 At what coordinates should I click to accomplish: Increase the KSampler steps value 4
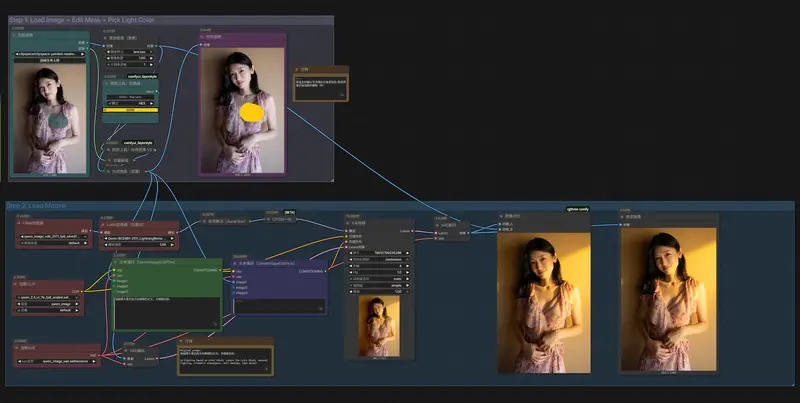pyautogui.click(x=407, y=266)
